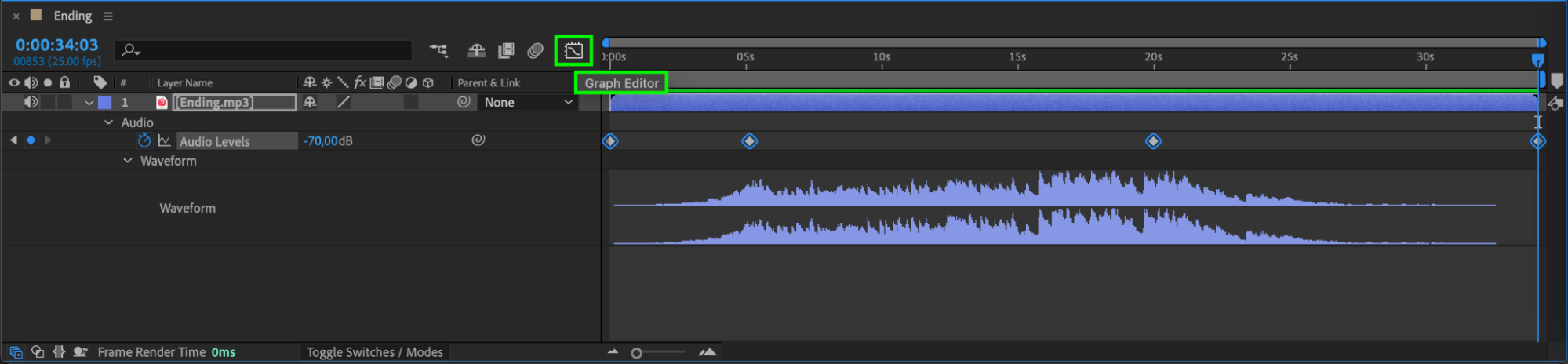Mute audio of Ending.mp3 layer
Screen dimensions: 1568x364
tap(31, 102)
